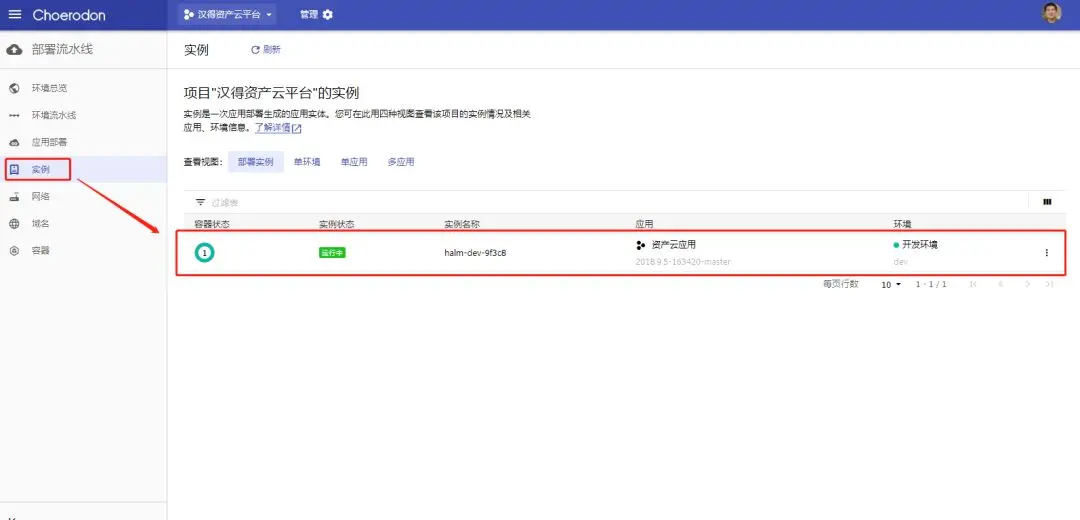The image size is (1080, 520).
Task: Click the 环境流水线 dots icon
Action: click(14, 116)
